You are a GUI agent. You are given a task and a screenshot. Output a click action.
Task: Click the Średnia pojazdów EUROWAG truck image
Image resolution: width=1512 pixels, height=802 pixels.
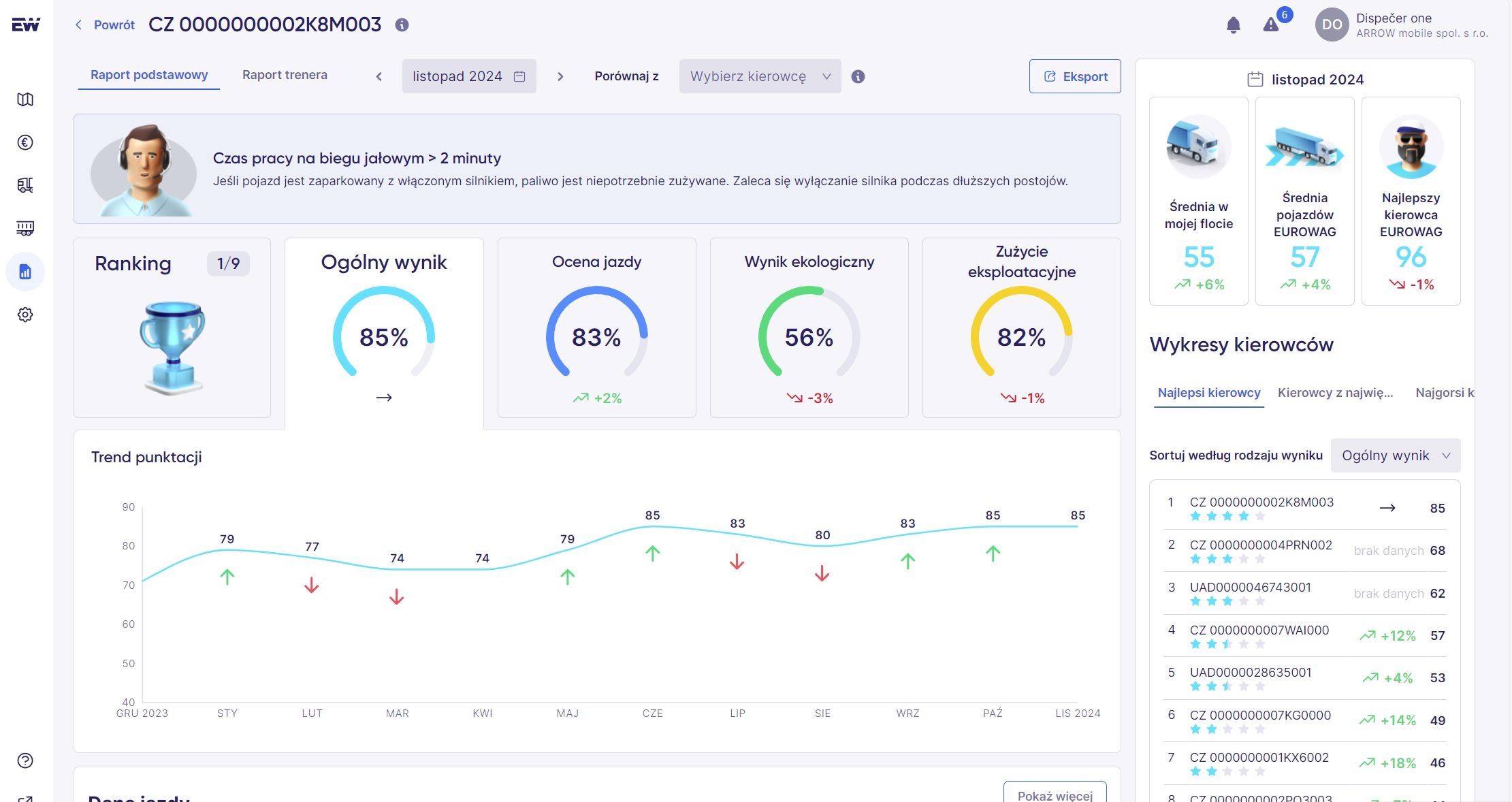(x=1304, y=147)
